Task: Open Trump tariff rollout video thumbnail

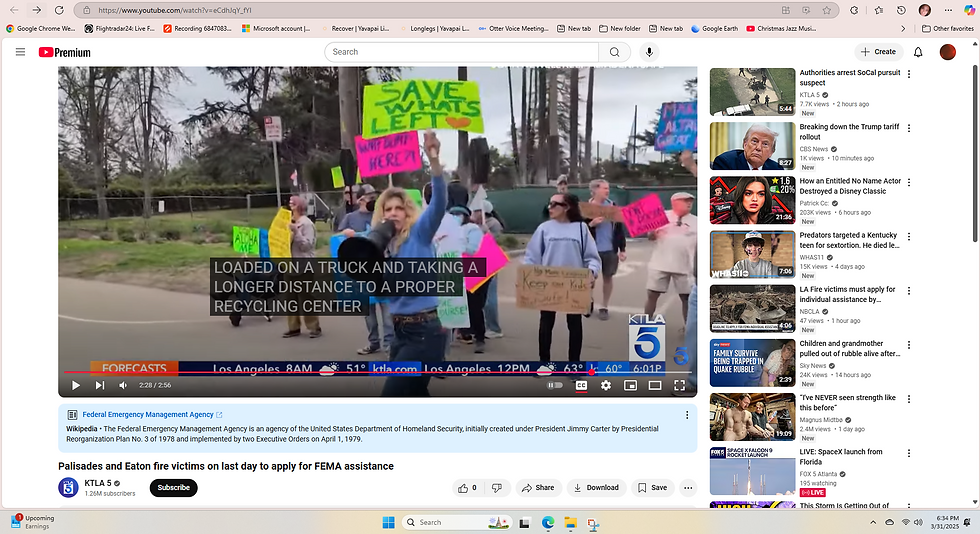Action: pos(752,146)
